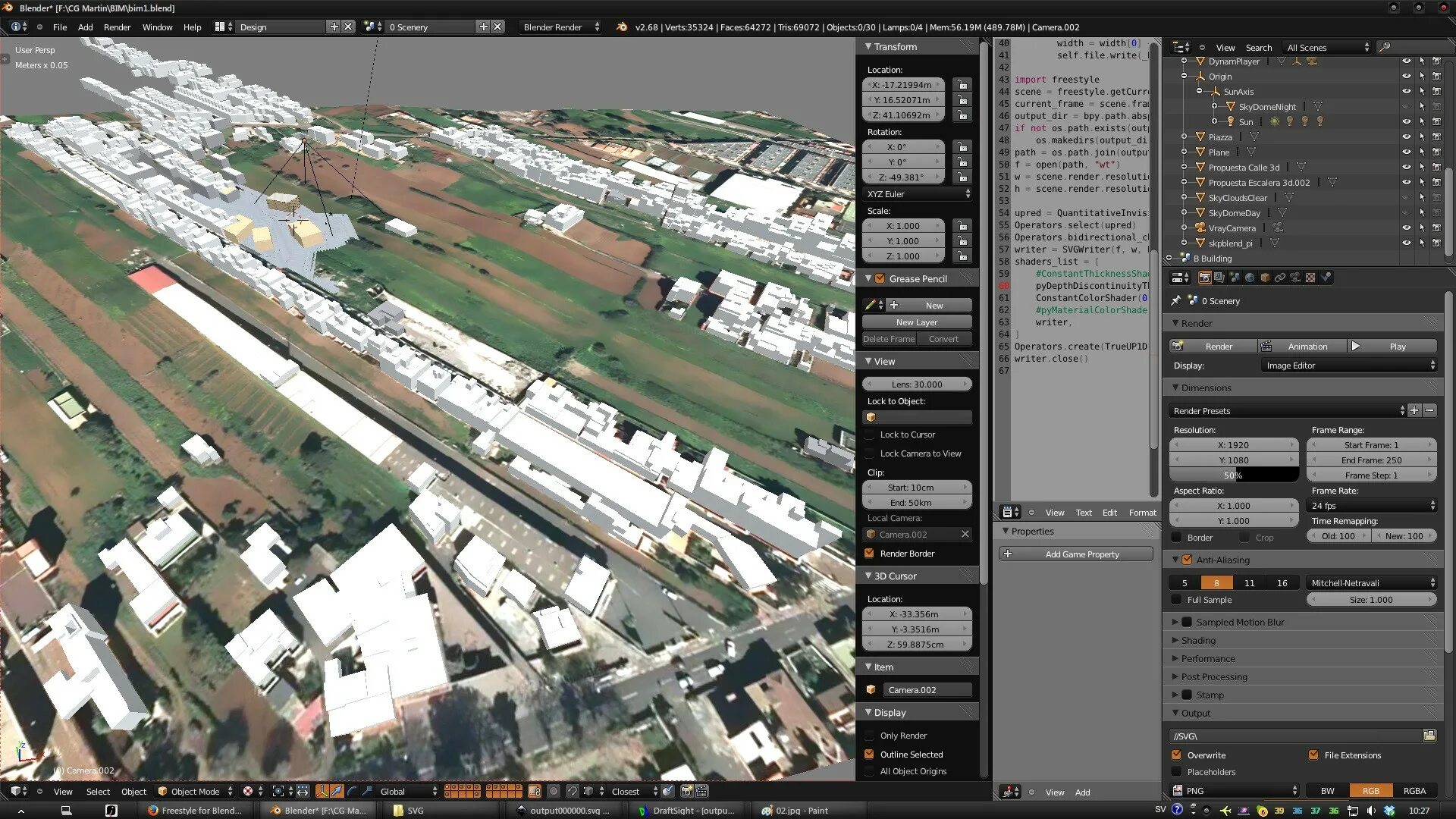Click the Animation render button

1301,347
